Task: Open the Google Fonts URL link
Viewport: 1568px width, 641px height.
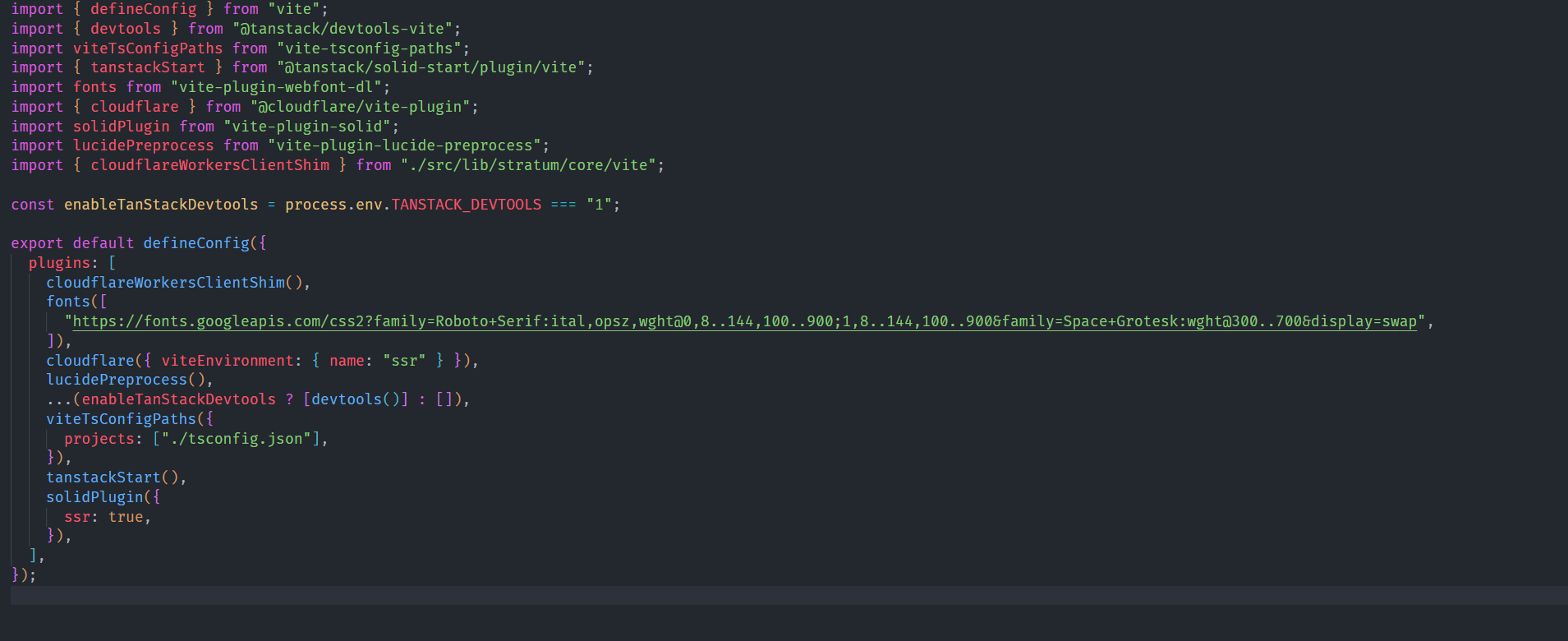Action: pos(745,321)
